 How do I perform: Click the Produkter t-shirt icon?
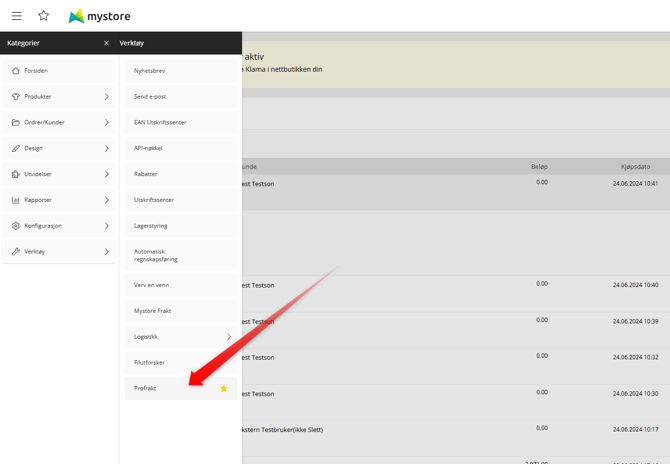pyautogui.click(x=16, y=97)
